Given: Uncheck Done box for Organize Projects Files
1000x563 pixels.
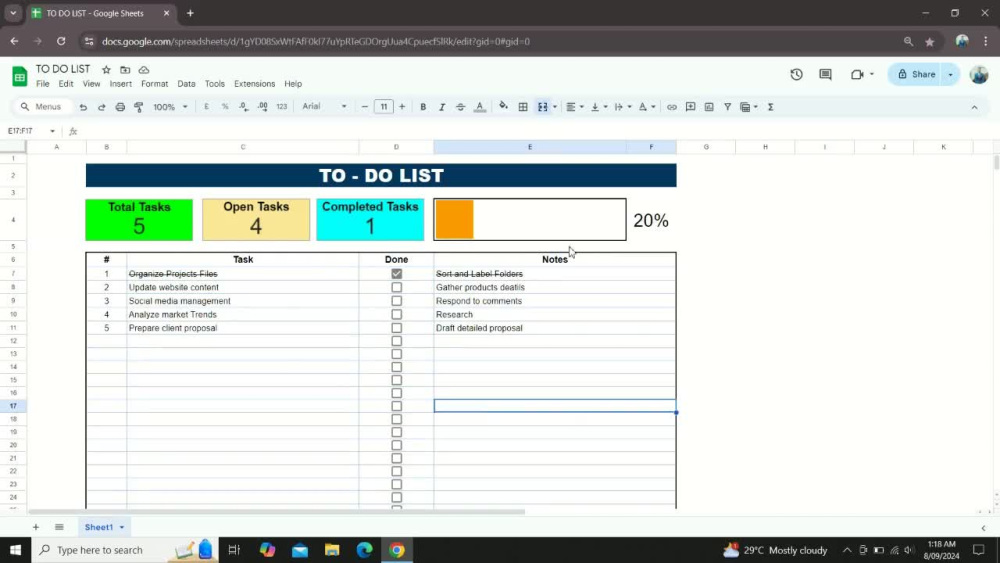Looking at the screenshot, I should click(x=397, y=274).
